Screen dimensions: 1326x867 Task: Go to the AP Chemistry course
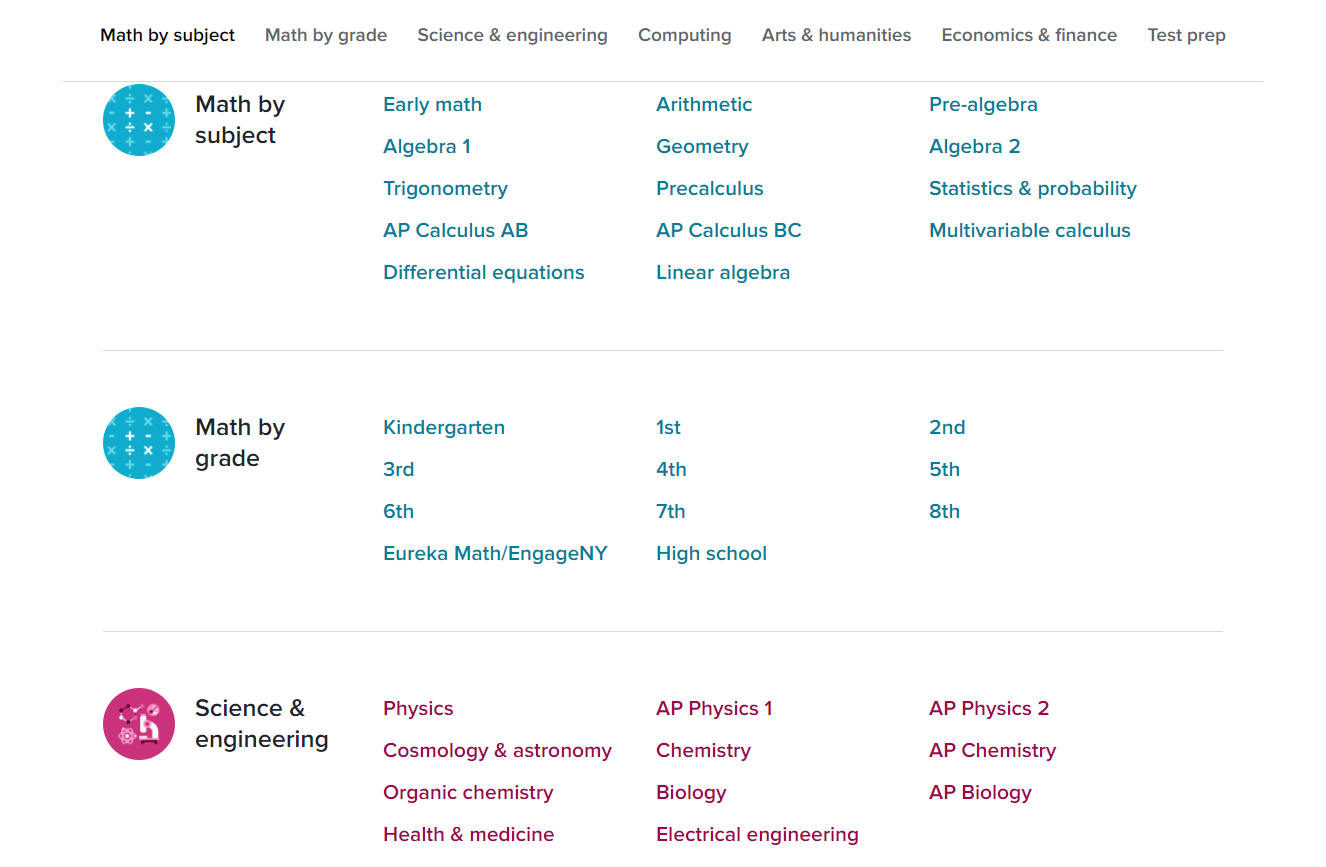[x=992, y=750]
